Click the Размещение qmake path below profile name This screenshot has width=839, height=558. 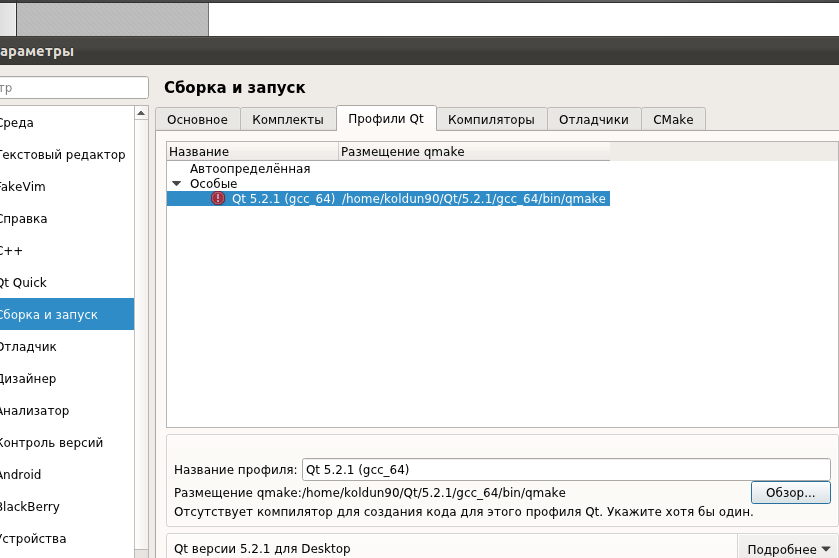[434, 492]
